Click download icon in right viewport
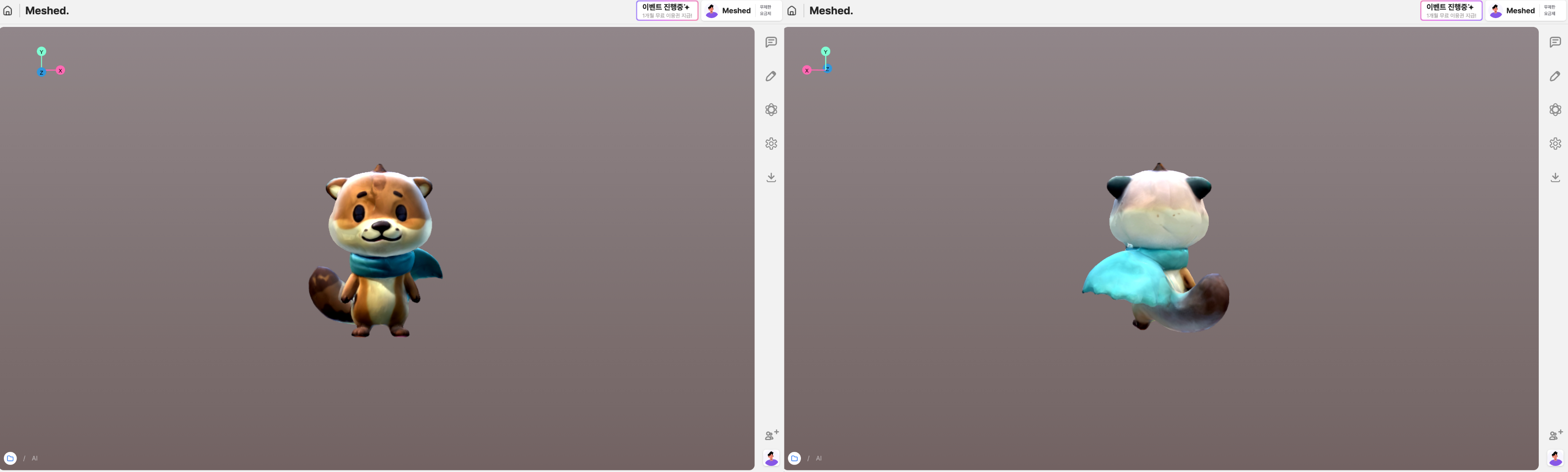The image size is (1568, 472). tap(1556, 177)
